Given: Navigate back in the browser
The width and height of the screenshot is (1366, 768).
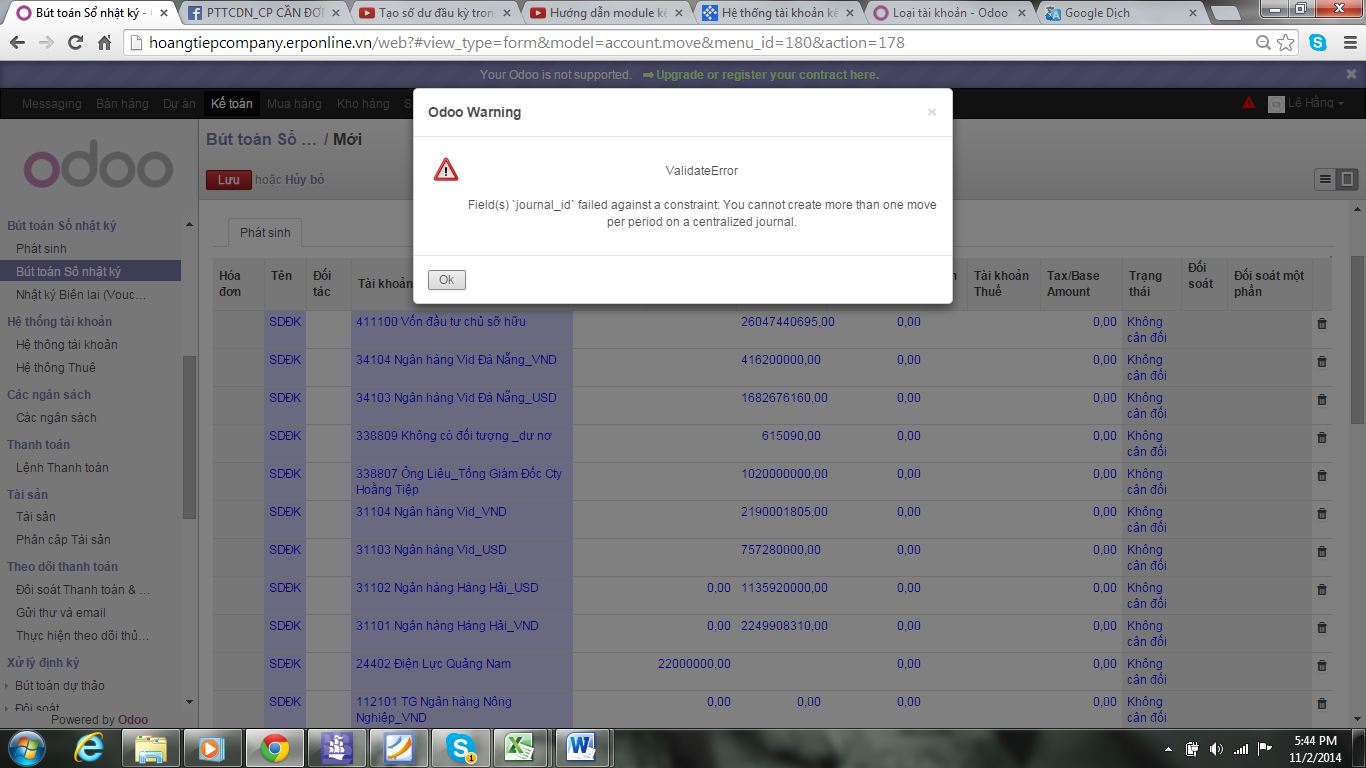Looking at the screenshot, I should [17, 43].
